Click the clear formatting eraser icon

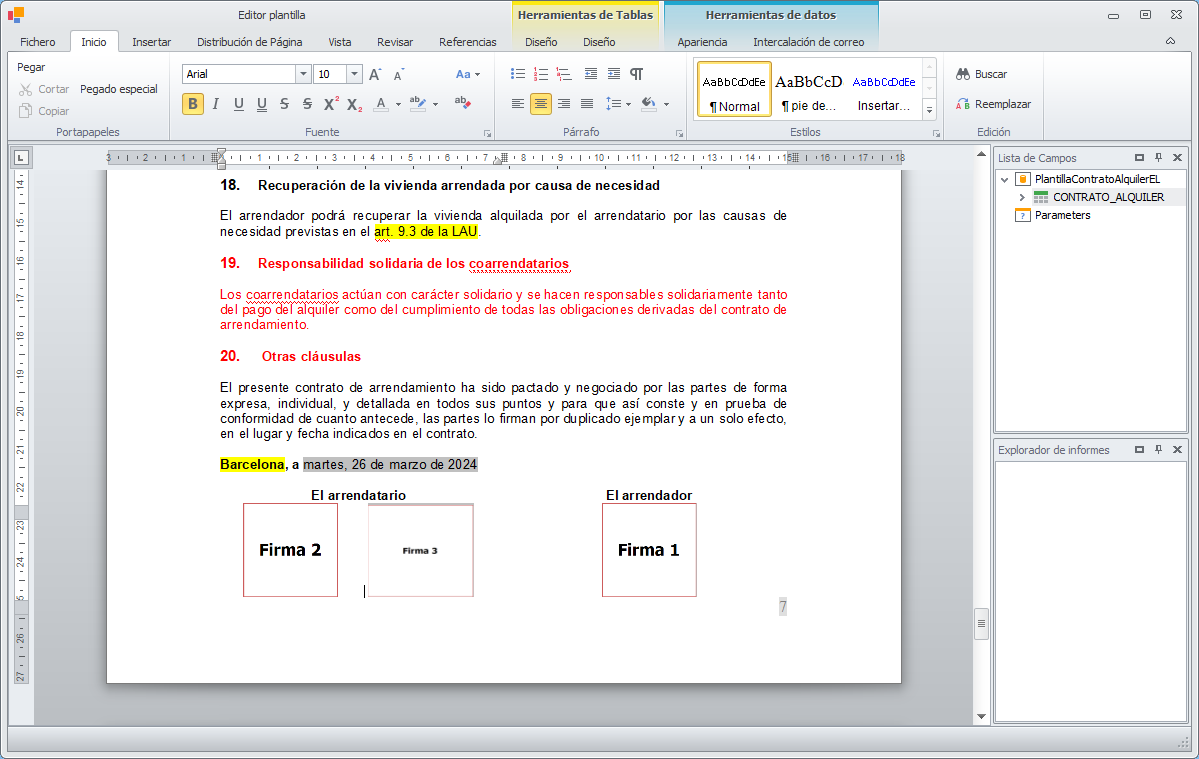click(462, 103)
